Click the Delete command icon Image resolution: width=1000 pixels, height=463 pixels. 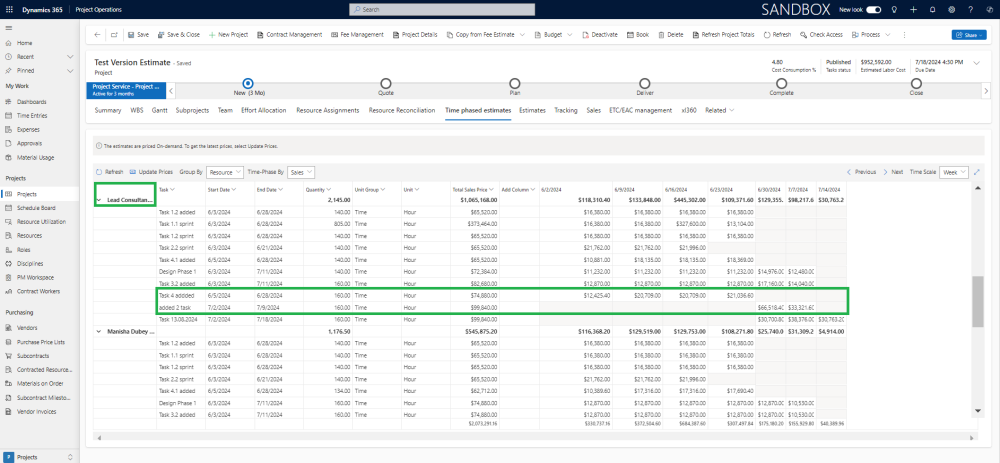tap(660, 34)
